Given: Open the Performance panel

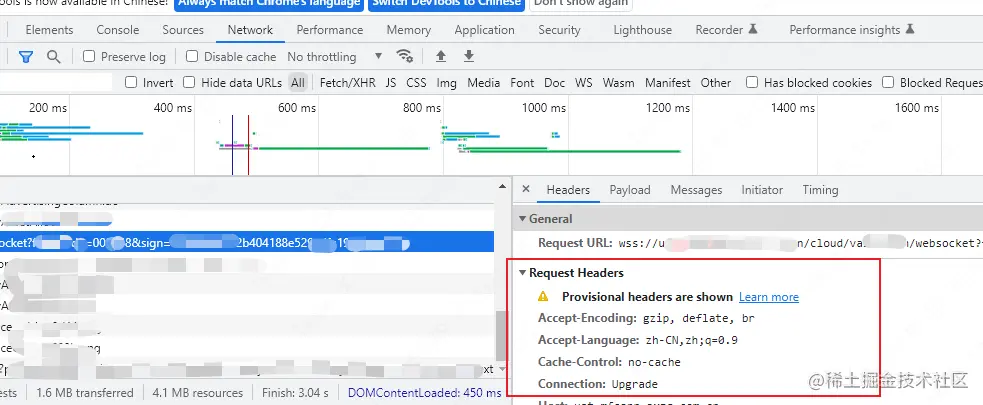Looking at the screenshot, I should click(x=330, y=29).
